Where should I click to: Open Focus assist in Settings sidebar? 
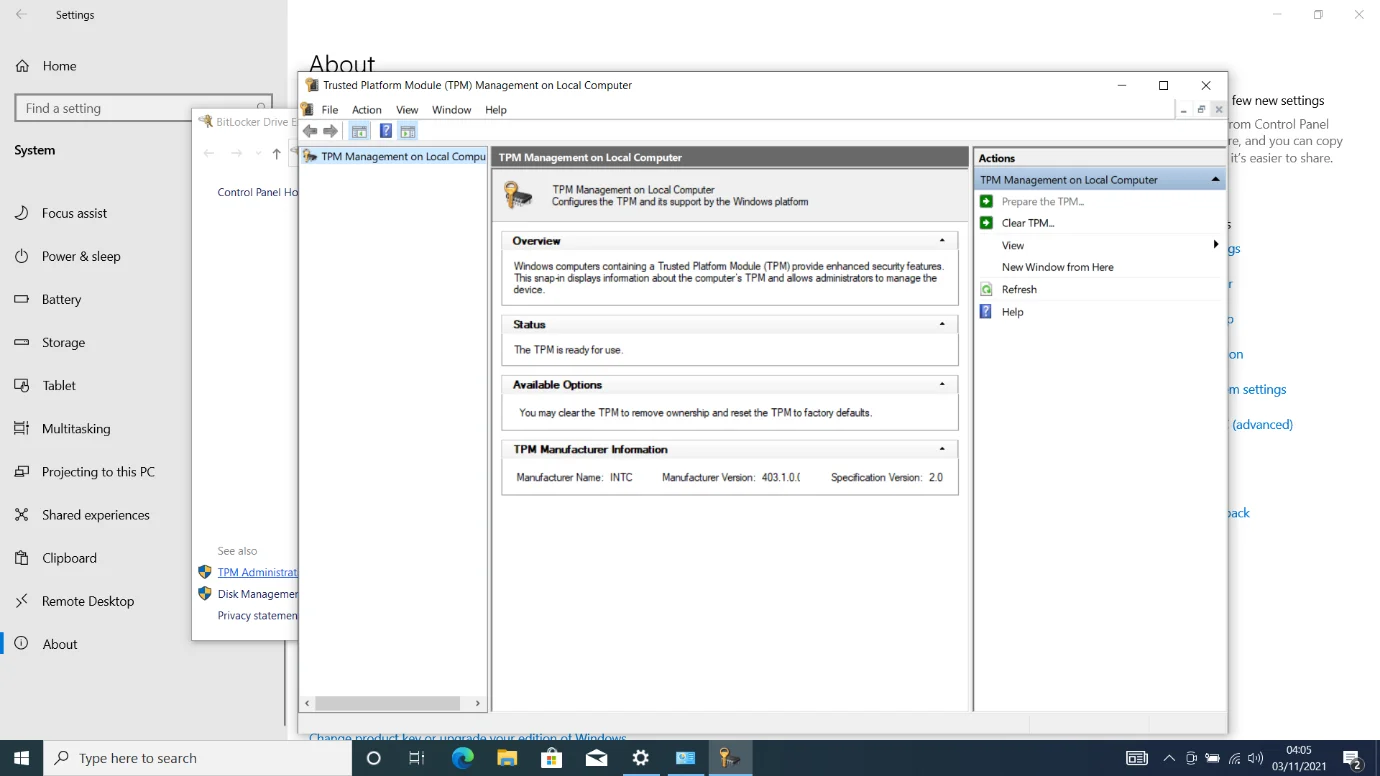[x=74, y=213]
